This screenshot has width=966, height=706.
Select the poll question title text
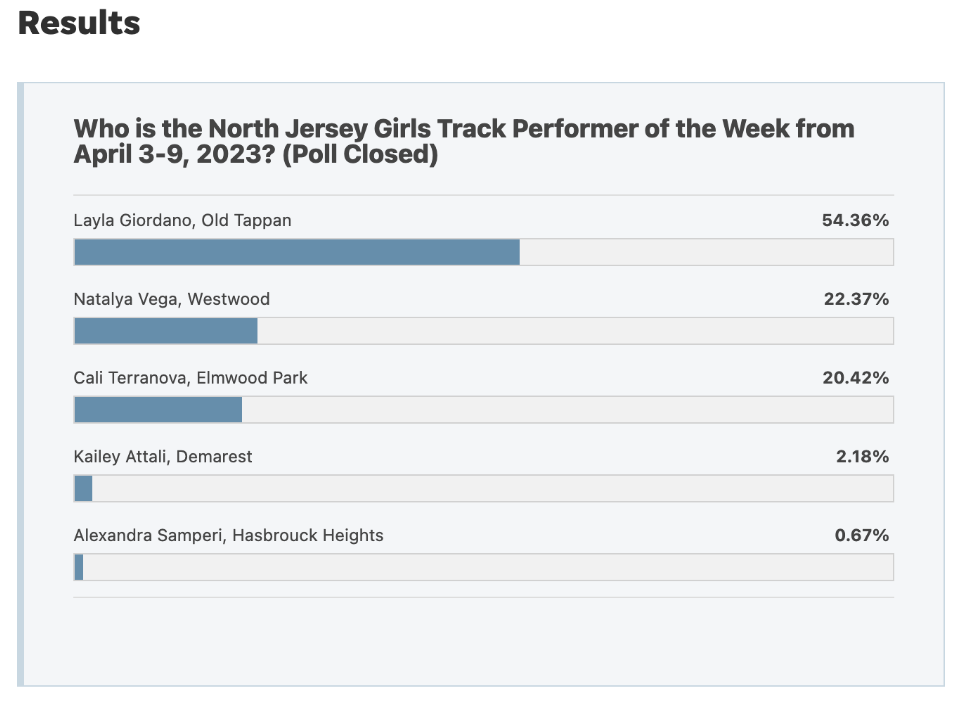click(464, 141)
